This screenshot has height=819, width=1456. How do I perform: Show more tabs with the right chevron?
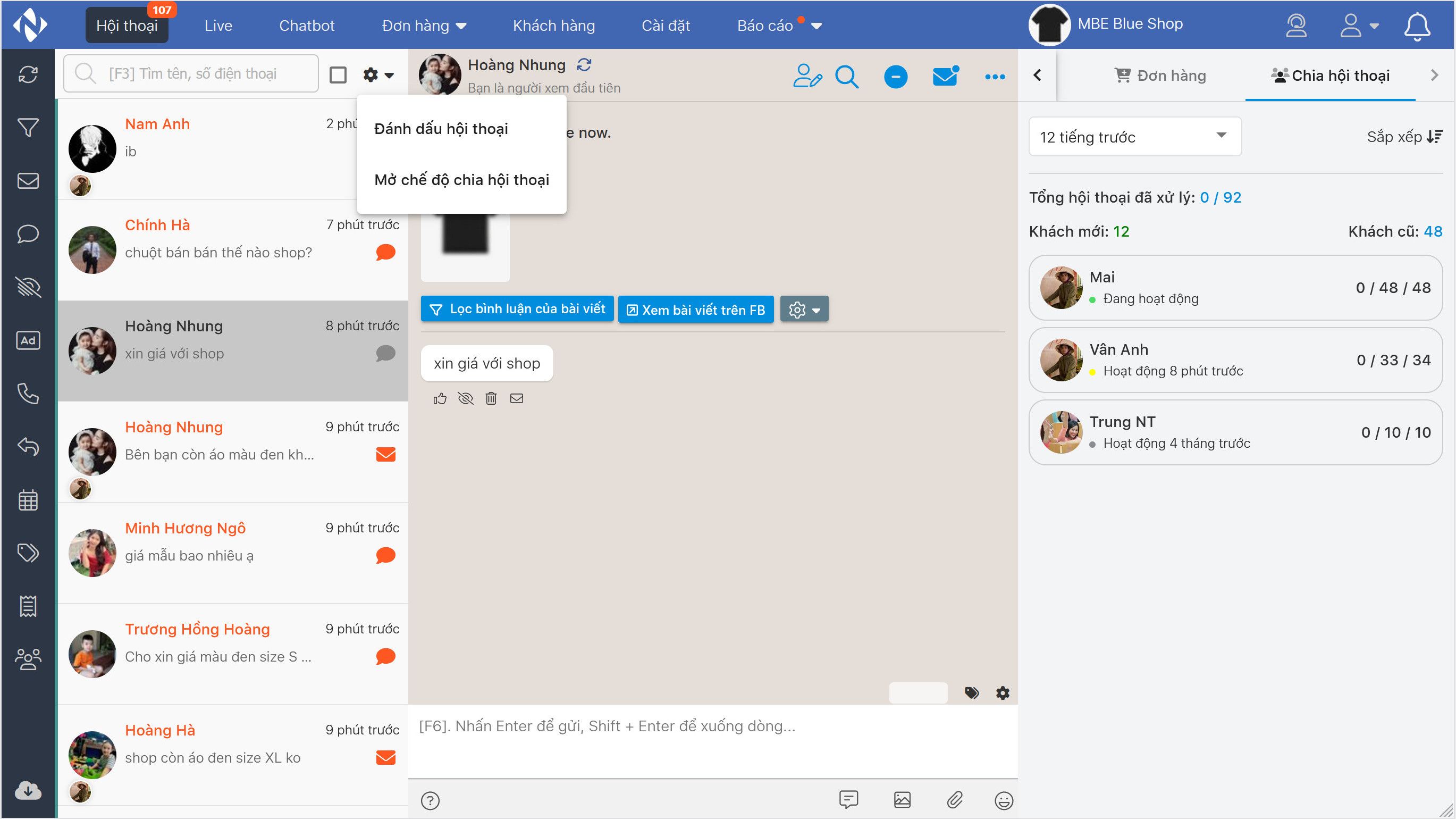(1435, 74)
